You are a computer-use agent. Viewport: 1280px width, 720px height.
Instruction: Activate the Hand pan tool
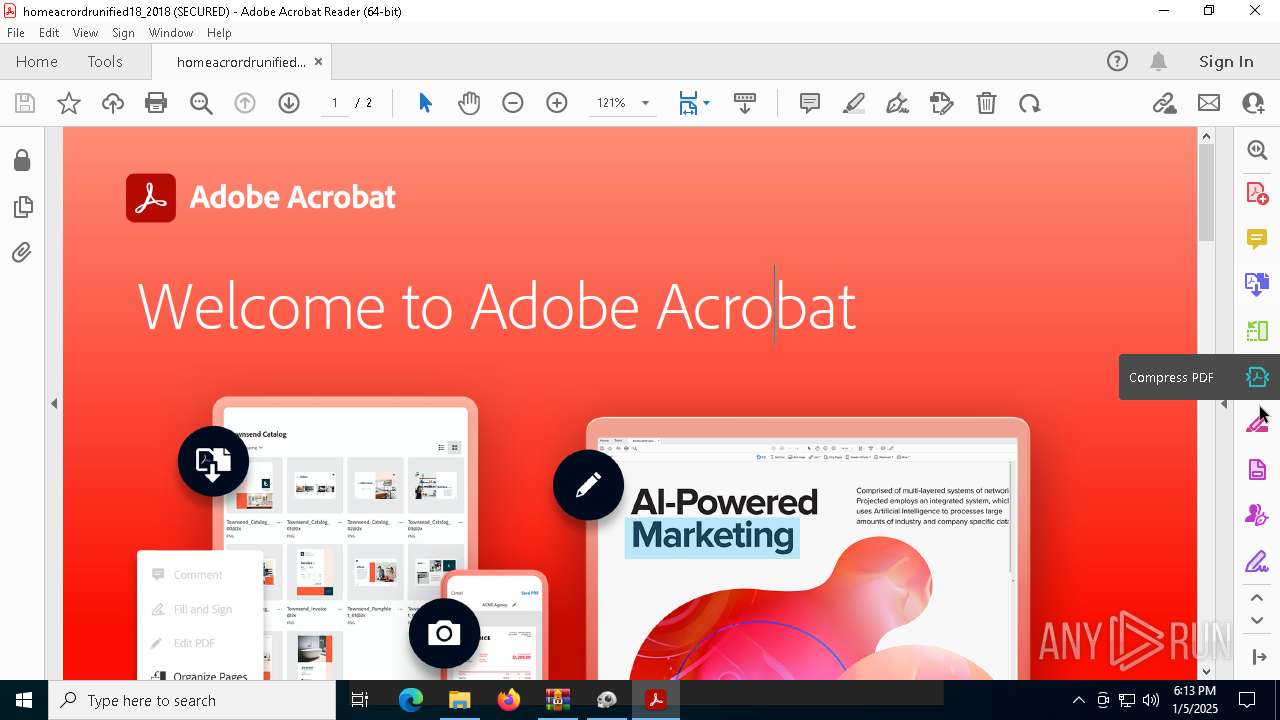(x=469, y=103)
